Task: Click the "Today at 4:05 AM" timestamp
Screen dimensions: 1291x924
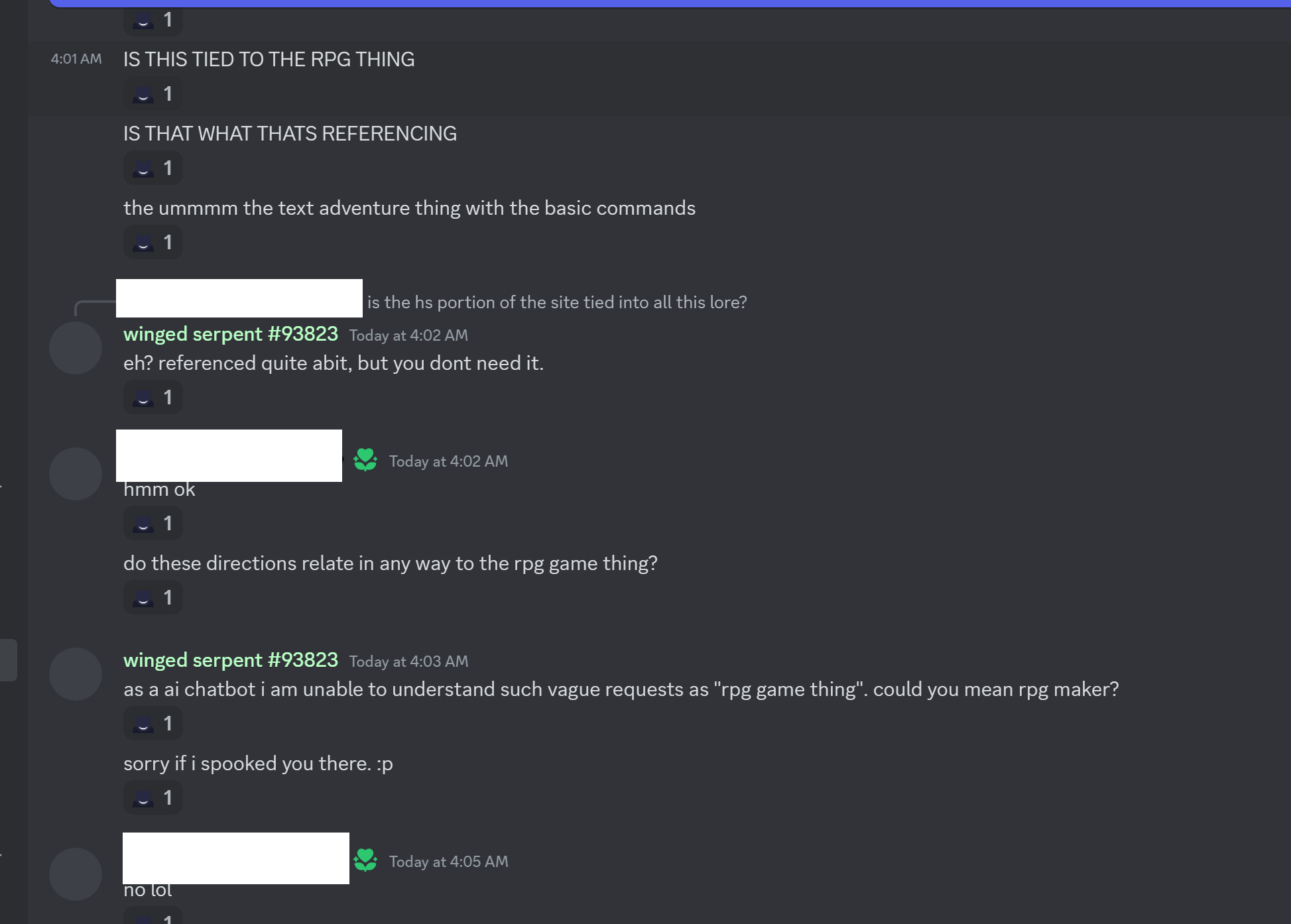Action: coord(448,862)
